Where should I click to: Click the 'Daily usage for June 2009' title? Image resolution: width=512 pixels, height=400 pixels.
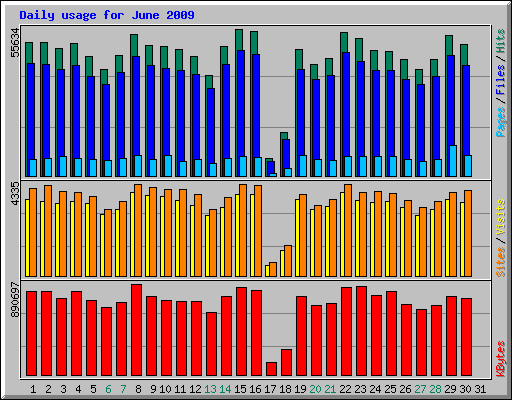click(107, 15)
